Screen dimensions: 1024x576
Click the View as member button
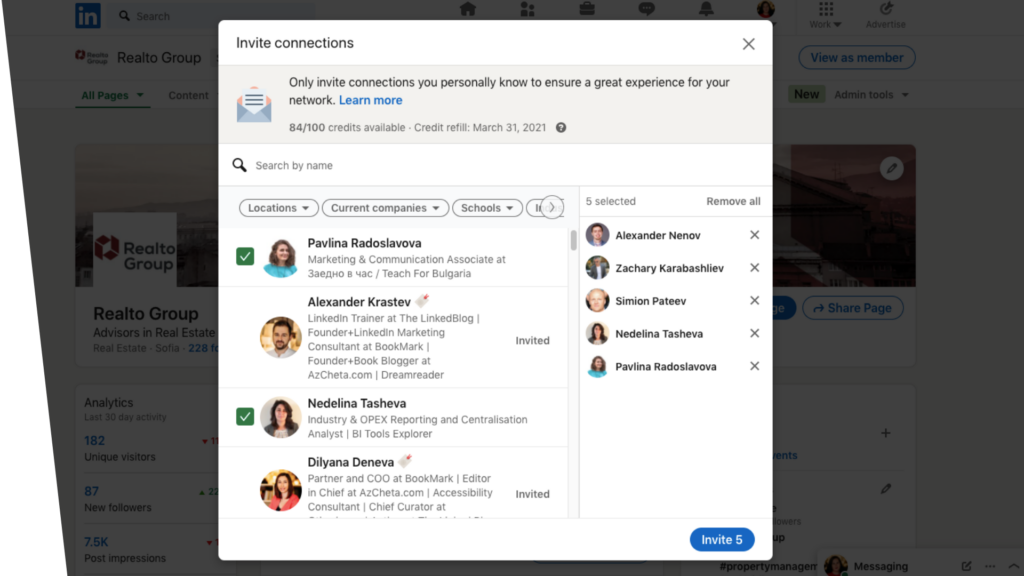click(857, 57)
